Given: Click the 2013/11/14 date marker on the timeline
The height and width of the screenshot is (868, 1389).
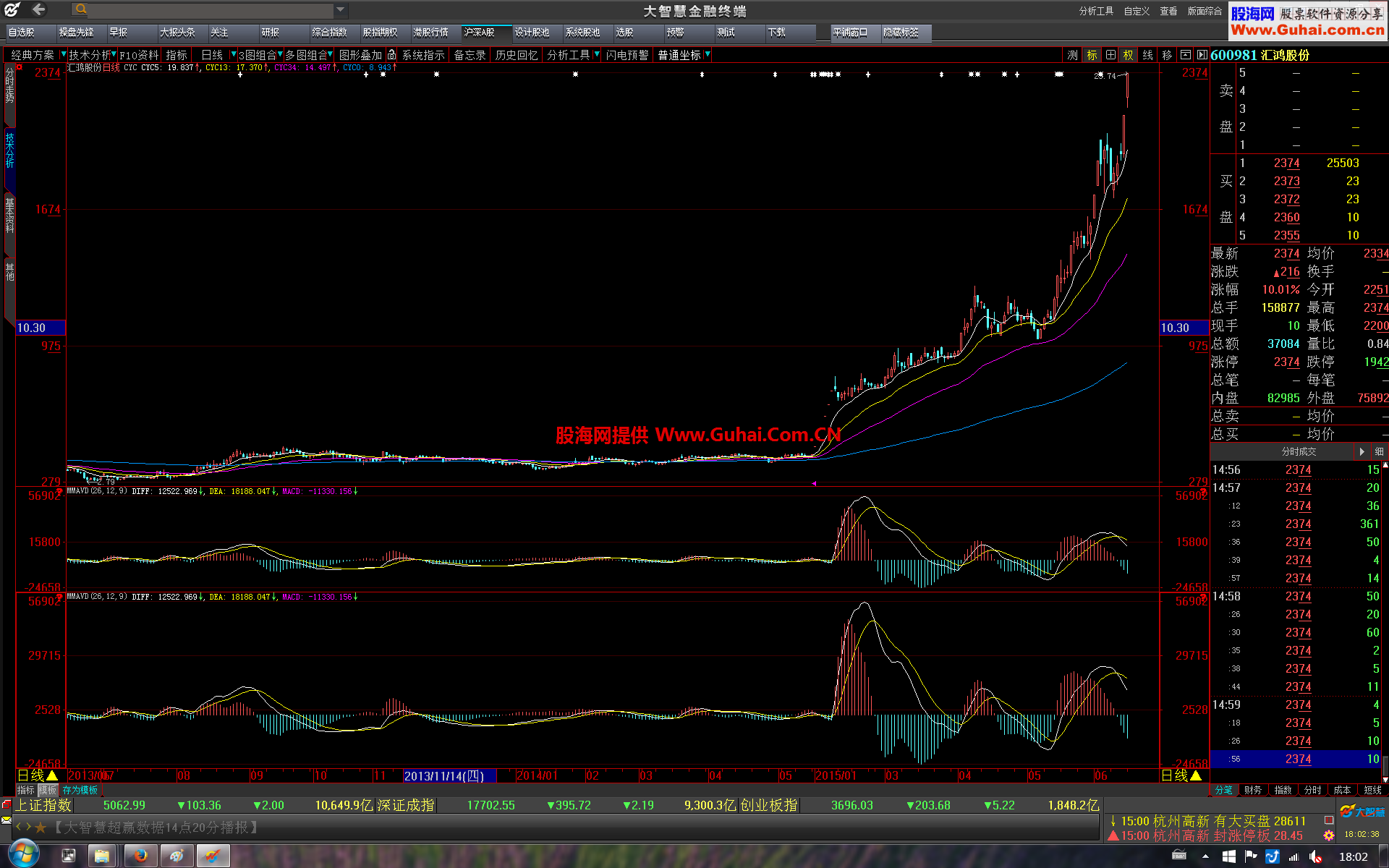Looking at the screenshot, I should point(449,775).
